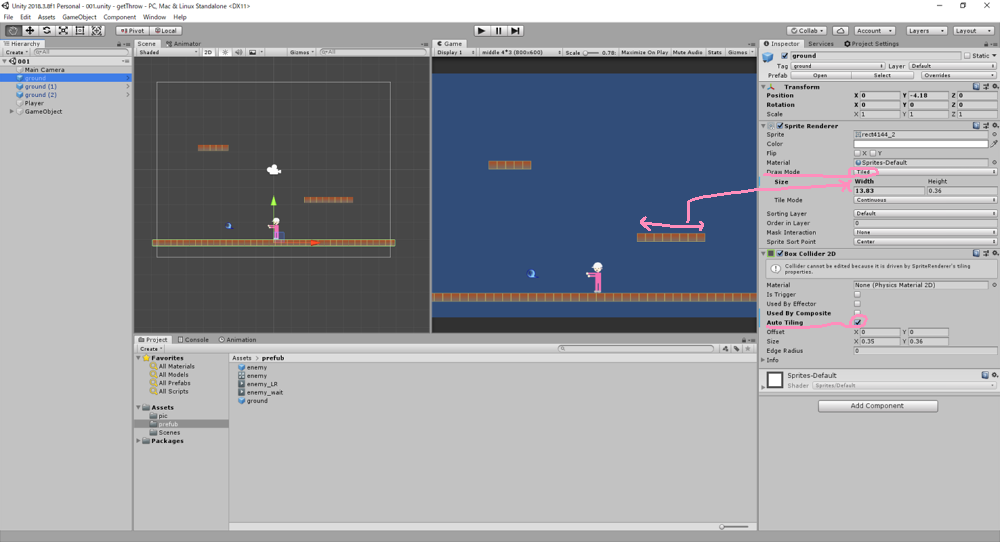This screenshot has height=542, width=1000.
Task: Toggle Flip Y checkbox
Action: [x=872, y=153]
